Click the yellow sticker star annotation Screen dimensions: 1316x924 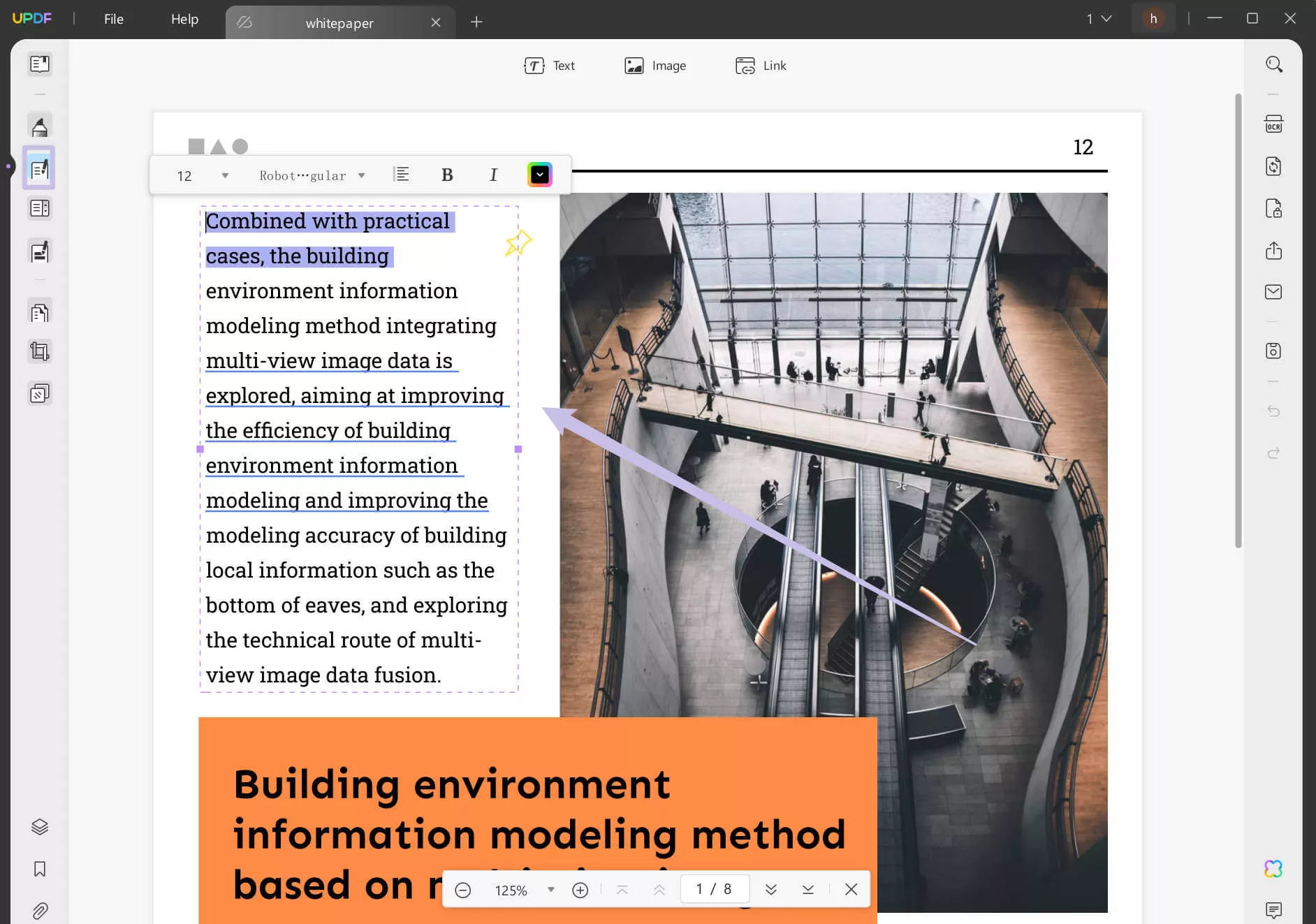[x=518, y=243]
